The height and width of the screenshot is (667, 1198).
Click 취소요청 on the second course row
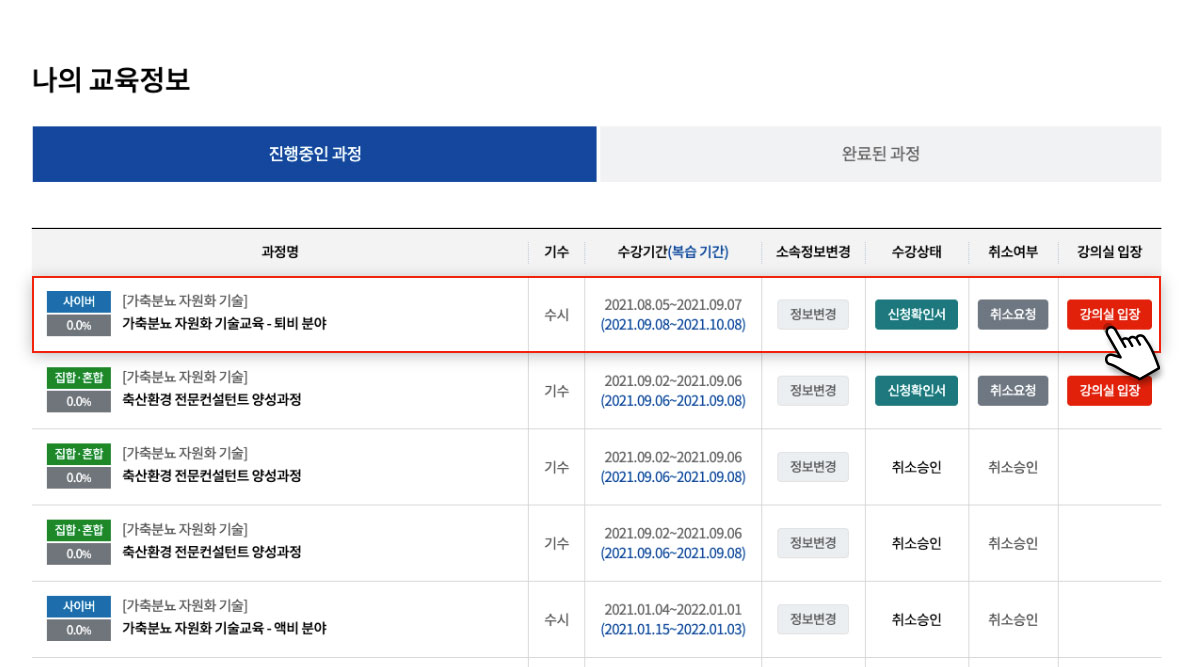click(x=1013, y=390)
